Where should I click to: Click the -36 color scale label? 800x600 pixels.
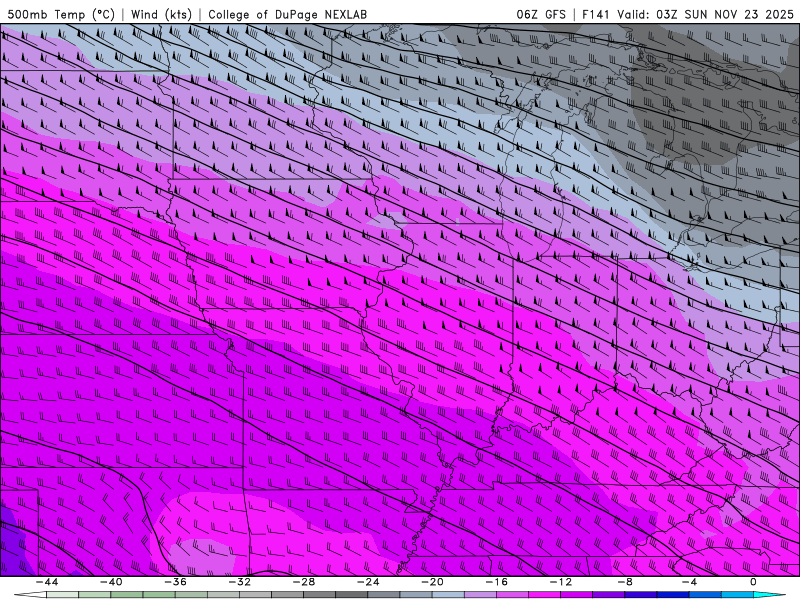175,582
